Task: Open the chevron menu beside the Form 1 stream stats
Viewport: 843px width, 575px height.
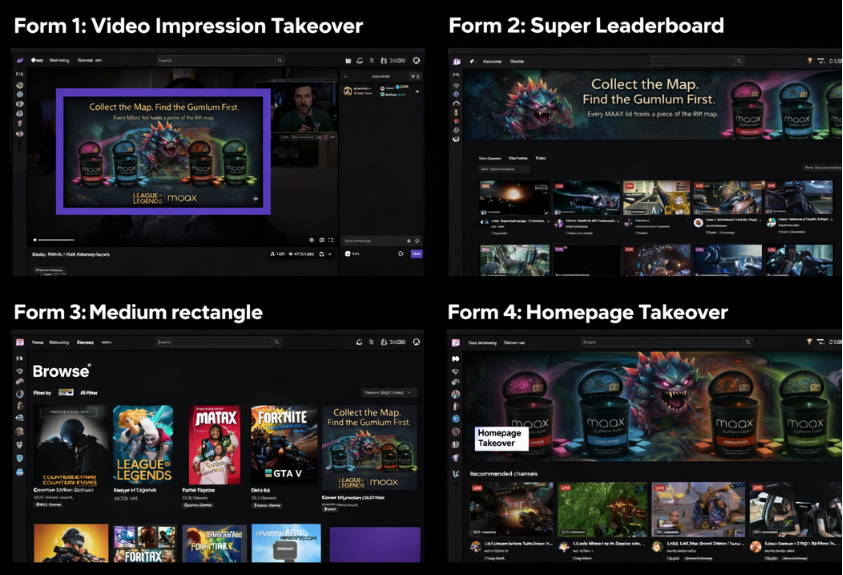Action: pos(330,254)
